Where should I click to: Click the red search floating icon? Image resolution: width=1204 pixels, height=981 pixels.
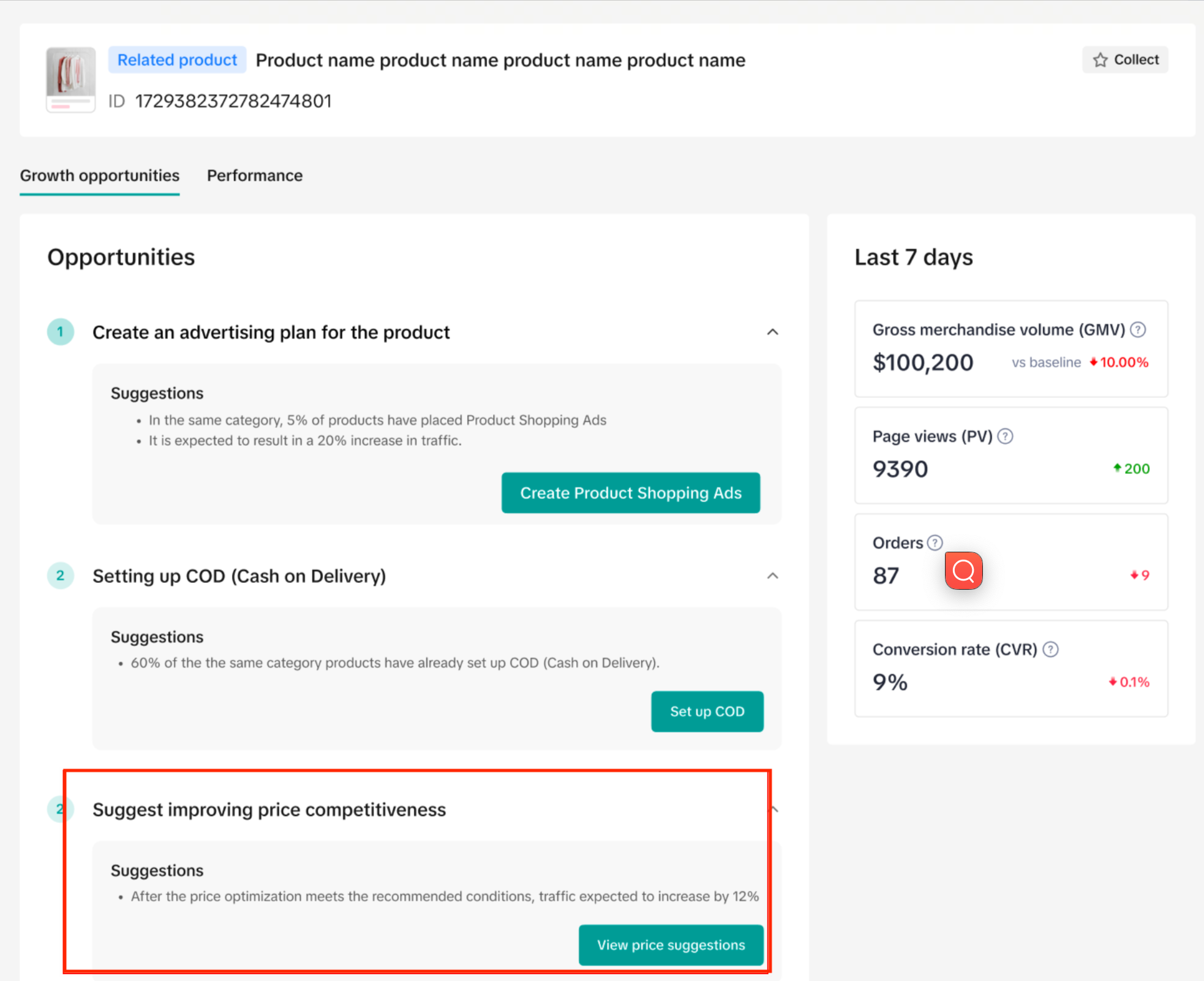pyautogui.click(x=963, y=571)
